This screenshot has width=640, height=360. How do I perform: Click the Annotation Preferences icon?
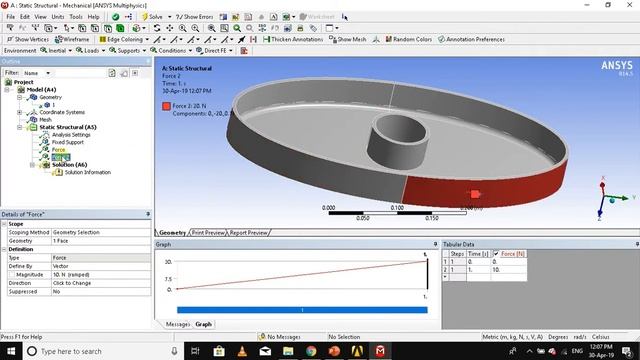point(441,39)
